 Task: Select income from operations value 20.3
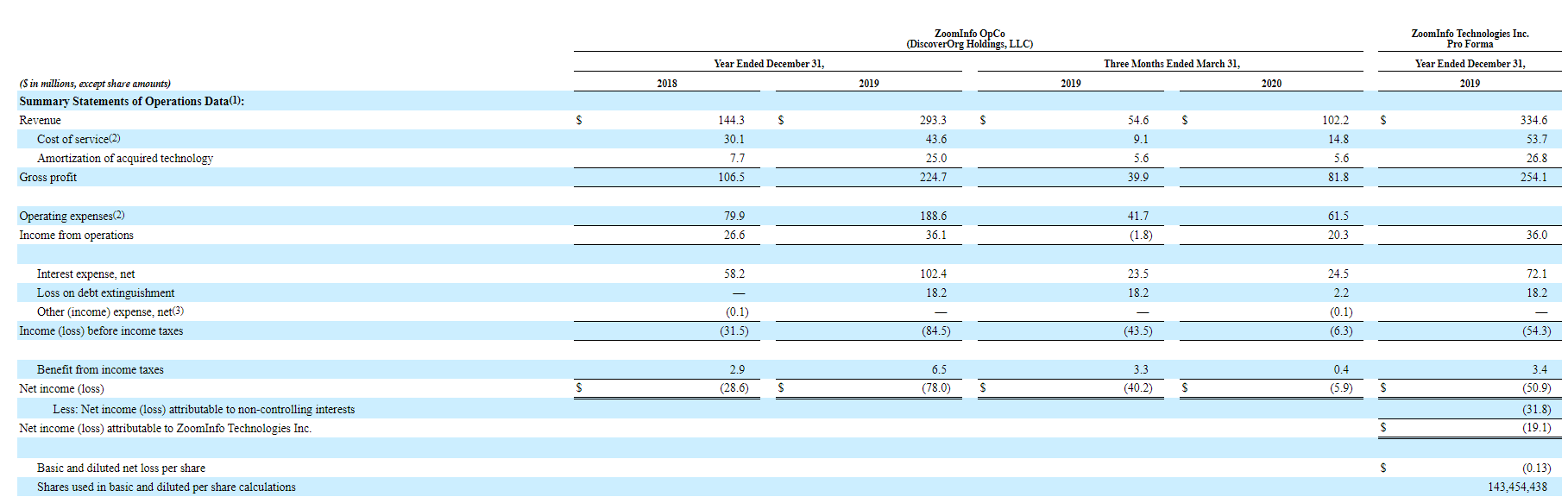(1338, 235)
